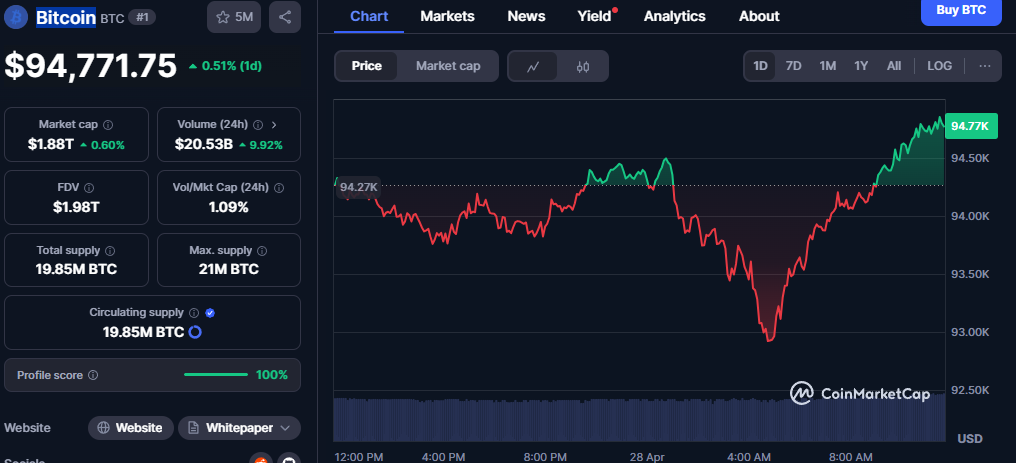
Task: Click the document icon in Whitepaper button
Action: click(193, 428)
